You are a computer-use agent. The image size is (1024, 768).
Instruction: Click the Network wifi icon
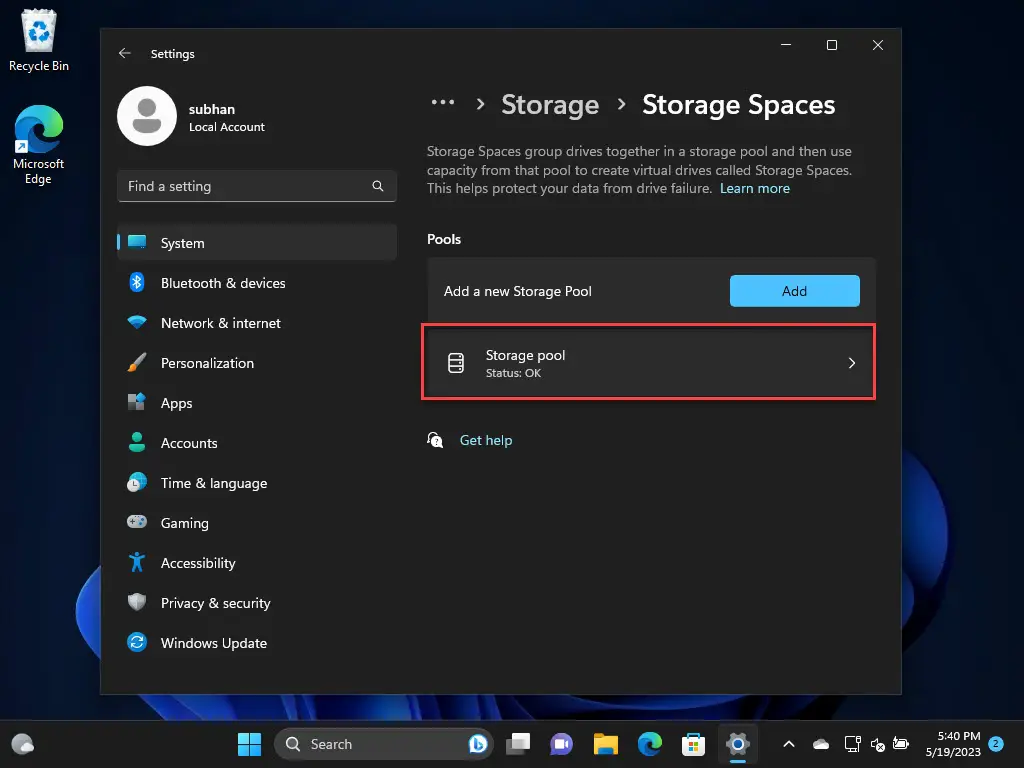pyautogui.click(x=136, y=323)
